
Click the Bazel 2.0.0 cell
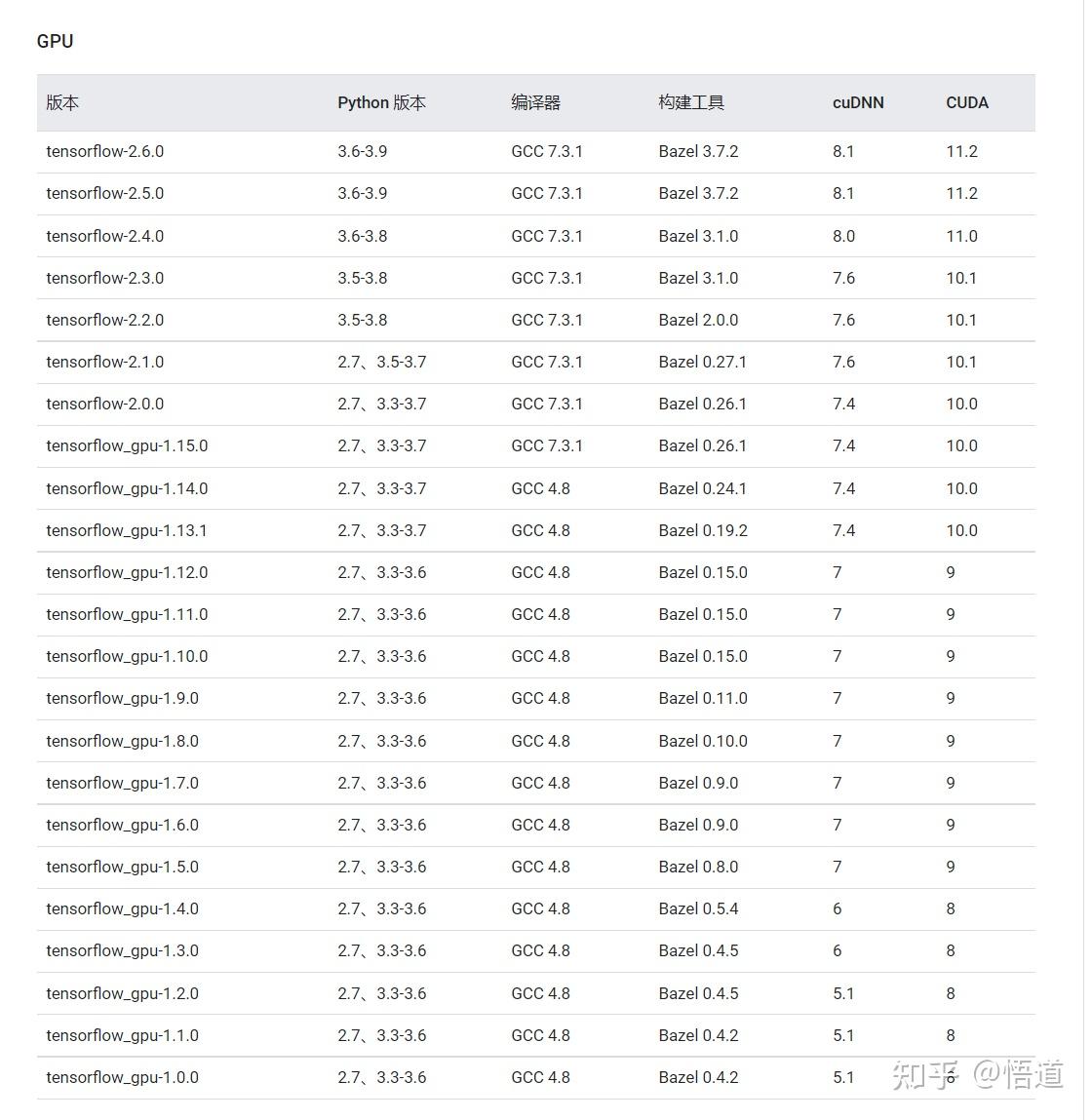pos(698,320)
